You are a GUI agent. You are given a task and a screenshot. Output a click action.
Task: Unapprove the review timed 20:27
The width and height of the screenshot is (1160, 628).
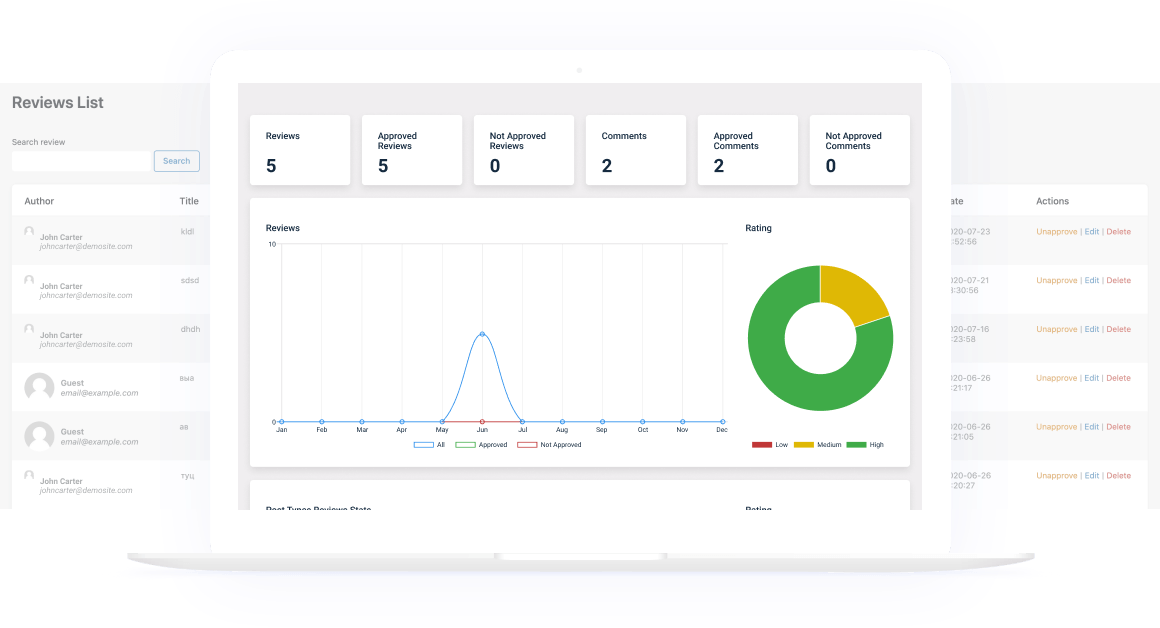pyautogui.click(x=1056, y=476)
